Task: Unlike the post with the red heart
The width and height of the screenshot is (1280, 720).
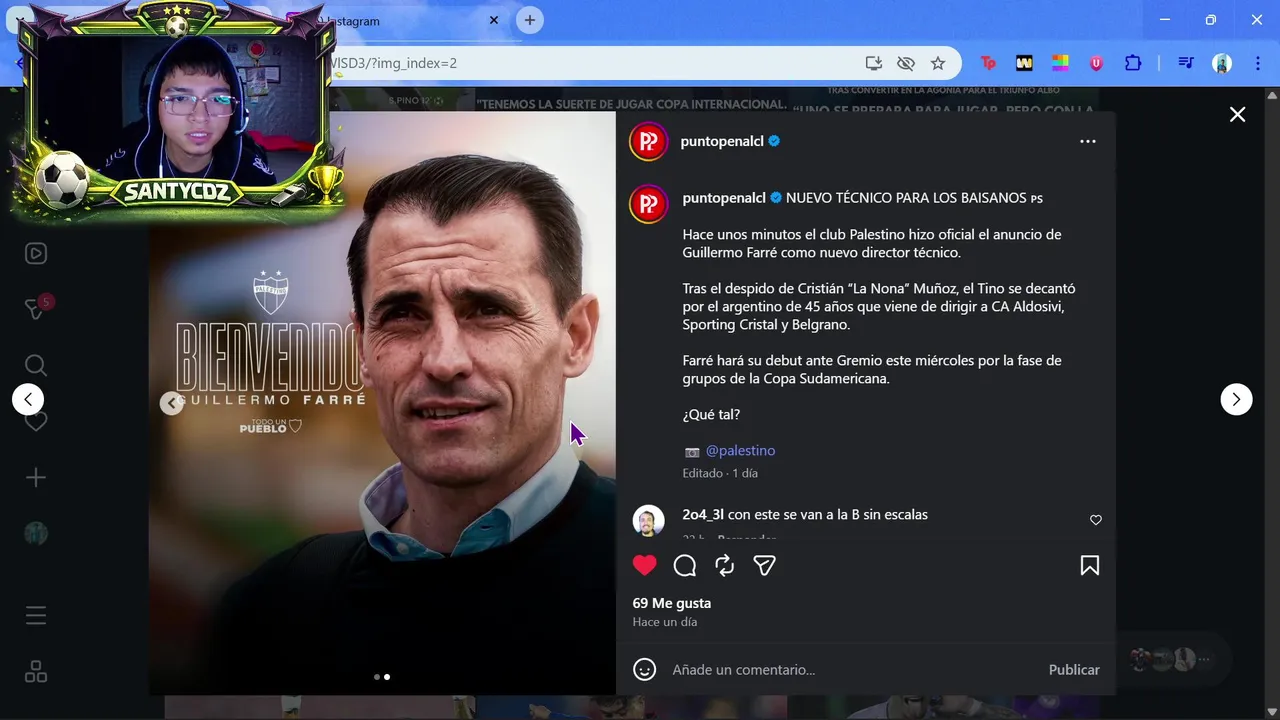Action: coord(645,566)
